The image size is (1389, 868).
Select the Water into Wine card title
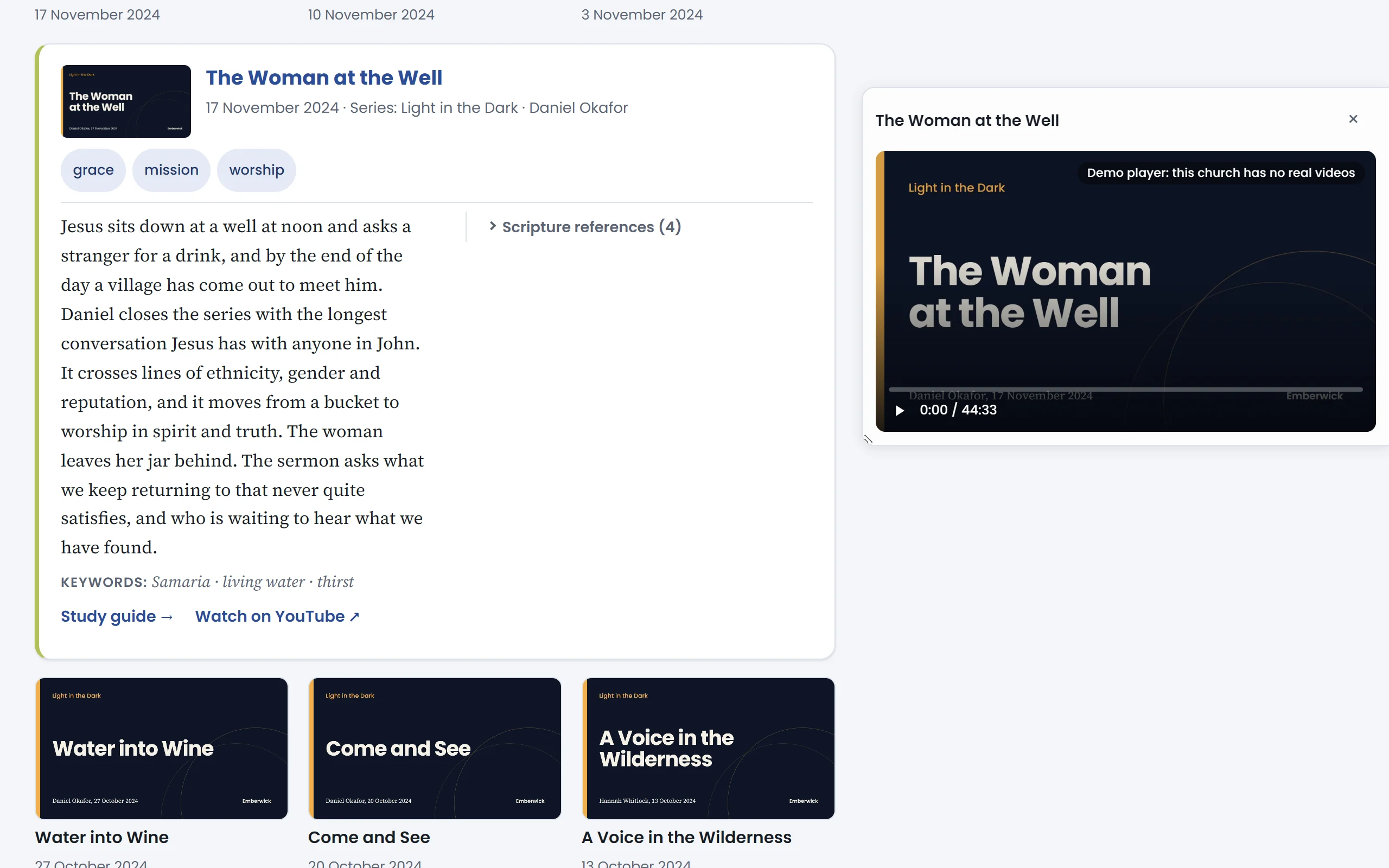[101, 837]
